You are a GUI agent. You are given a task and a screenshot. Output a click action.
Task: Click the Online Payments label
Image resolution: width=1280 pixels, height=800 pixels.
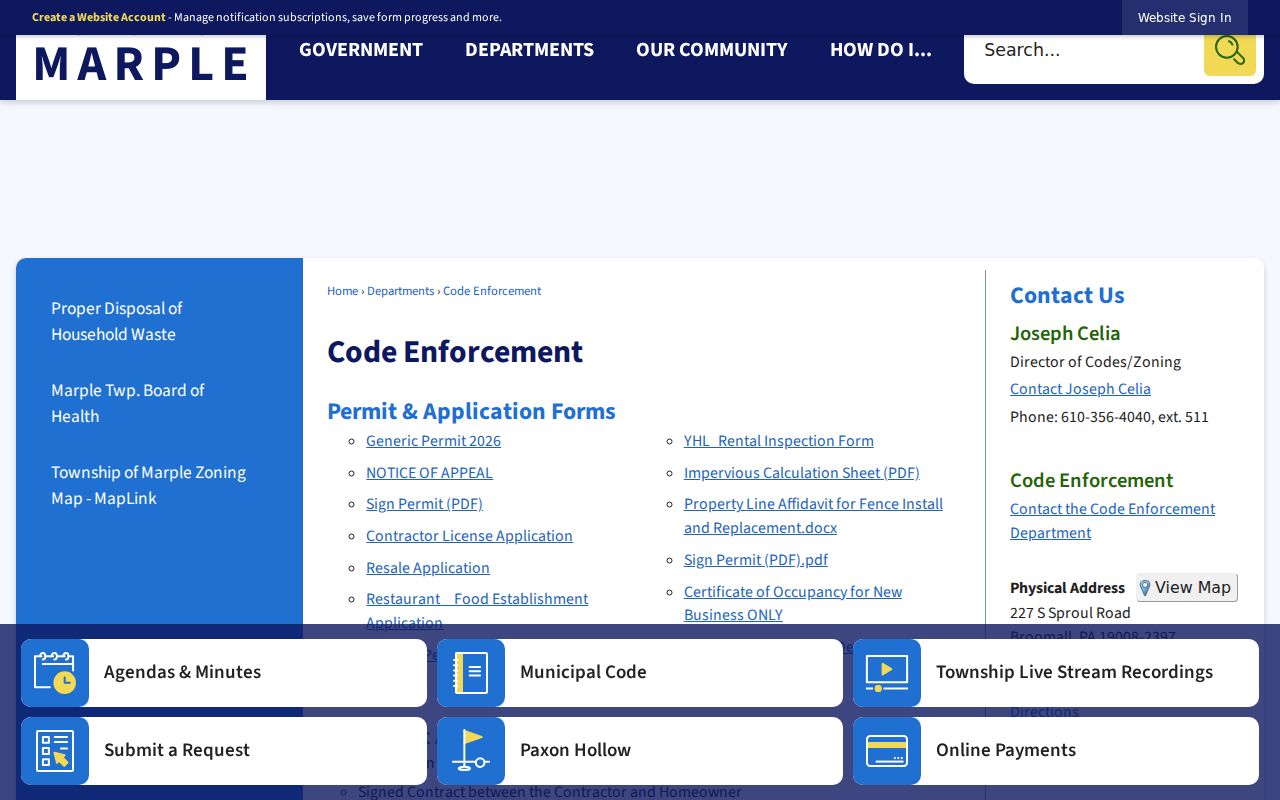(x=1006, y=751)
